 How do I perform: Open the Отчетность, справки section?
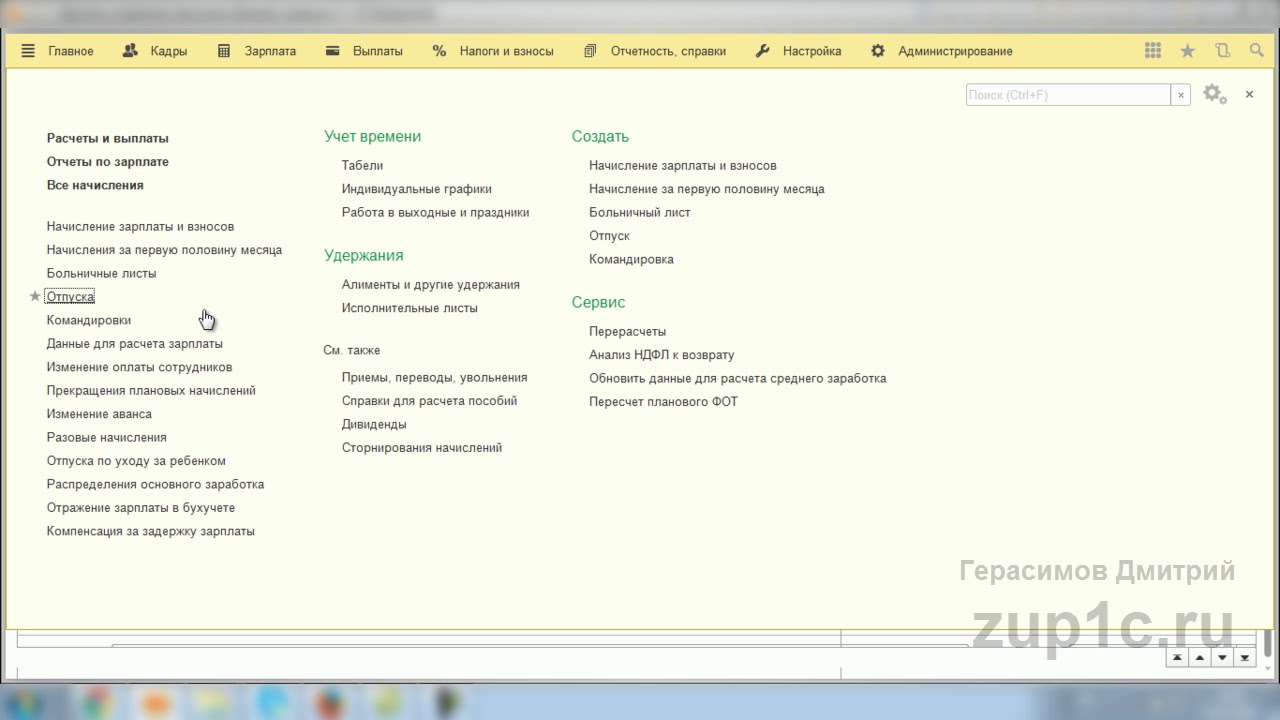coord(655,51)
